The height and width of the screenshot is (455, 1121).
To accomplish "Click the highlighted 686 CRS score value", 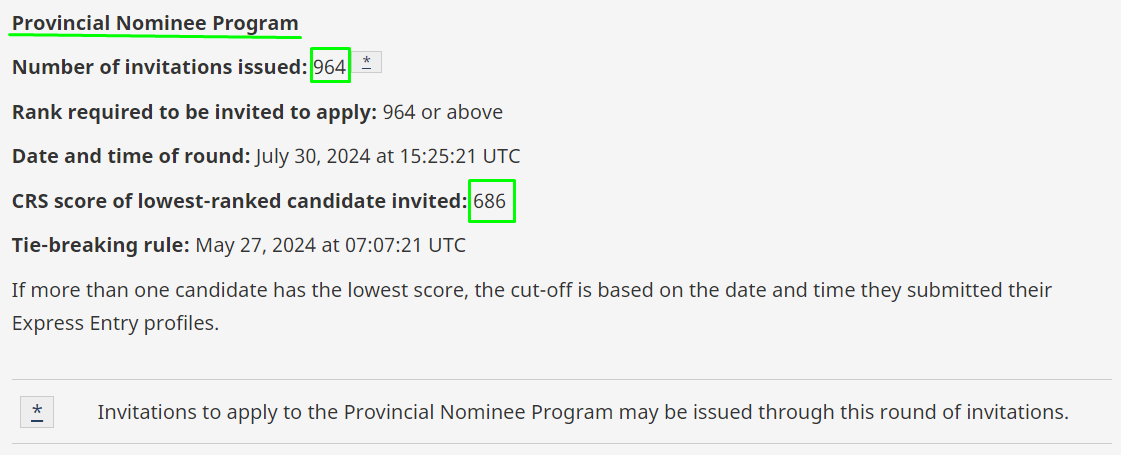I will click(490, 201).
